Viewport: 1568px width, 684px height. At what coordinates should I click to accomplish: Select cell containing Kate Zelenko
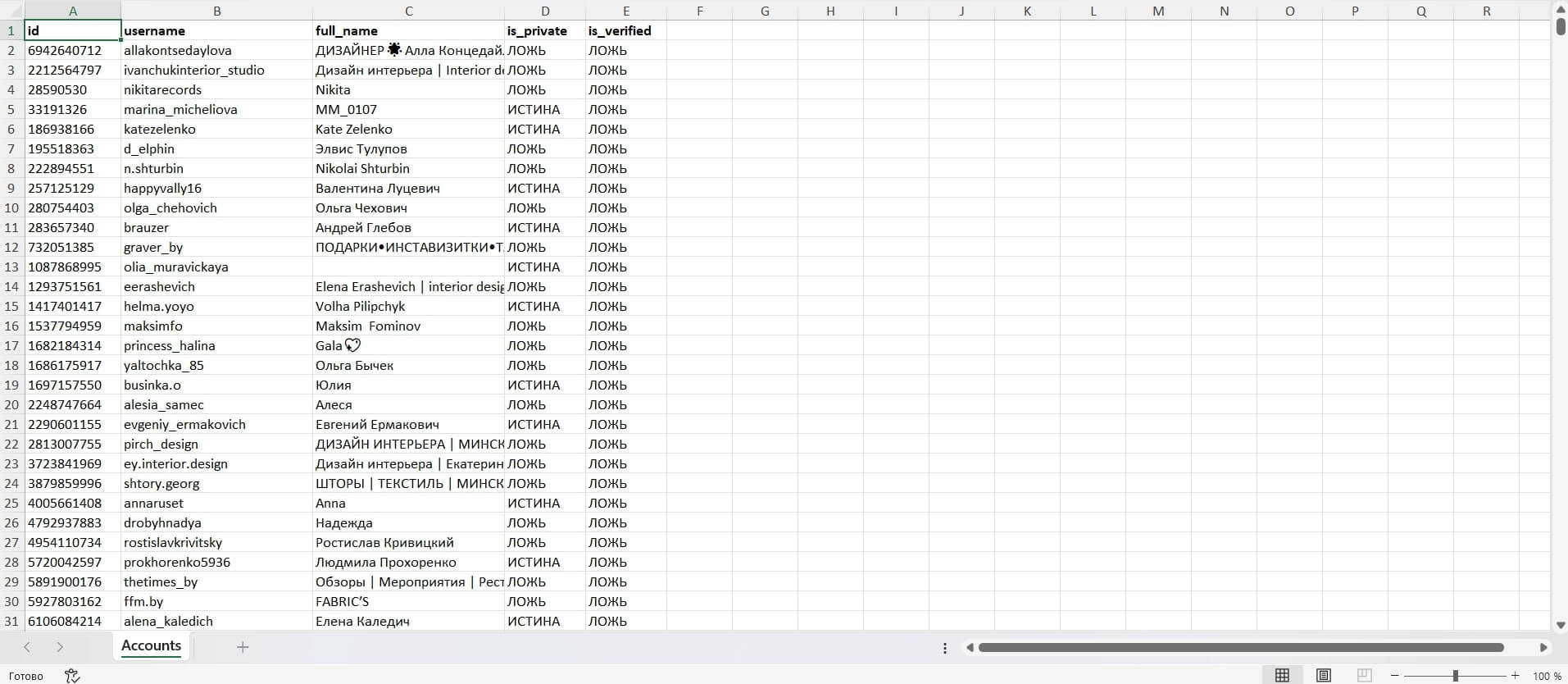point(408,129)
